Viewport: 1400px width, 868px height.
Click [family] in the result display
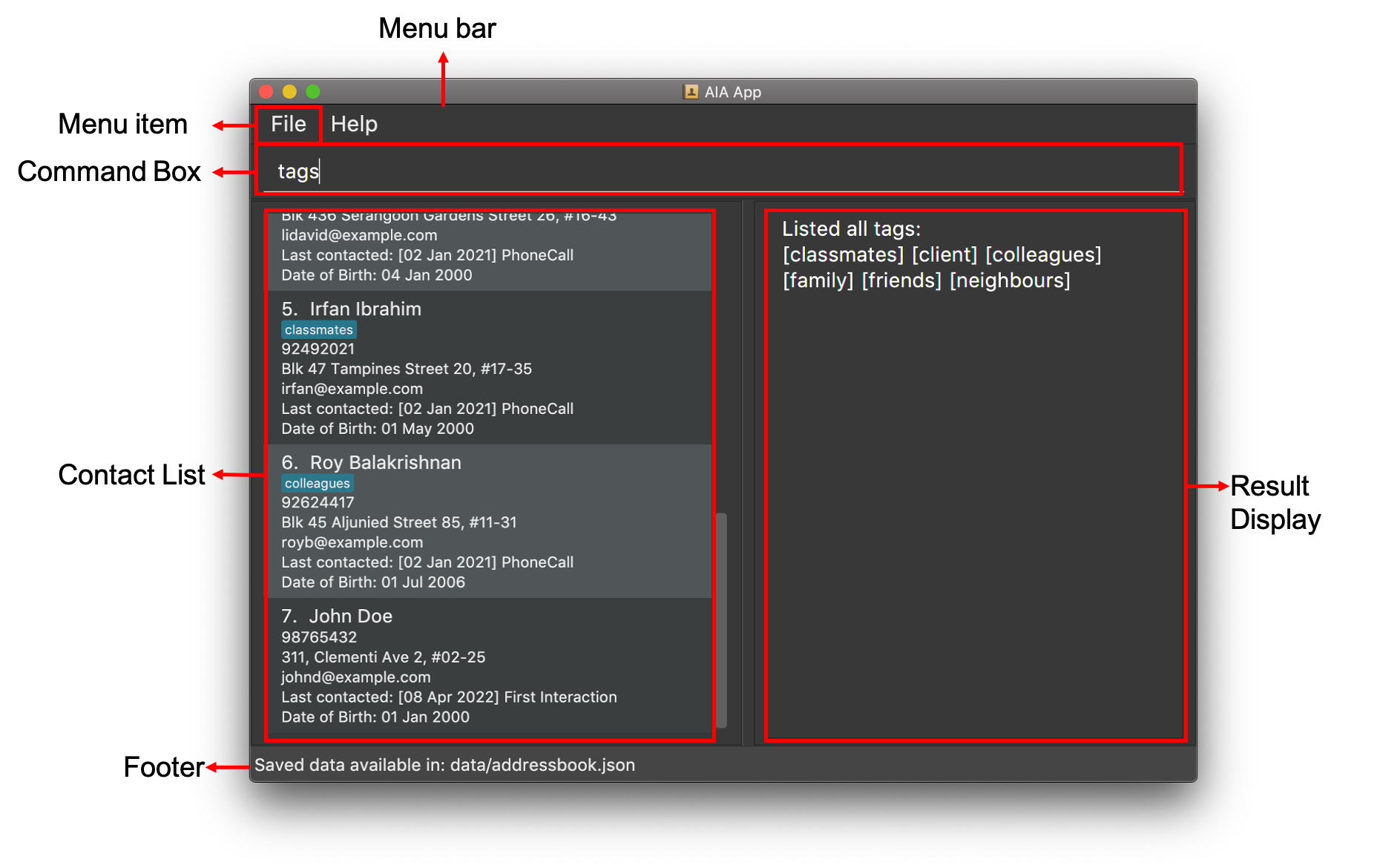(x=818, y=280)
